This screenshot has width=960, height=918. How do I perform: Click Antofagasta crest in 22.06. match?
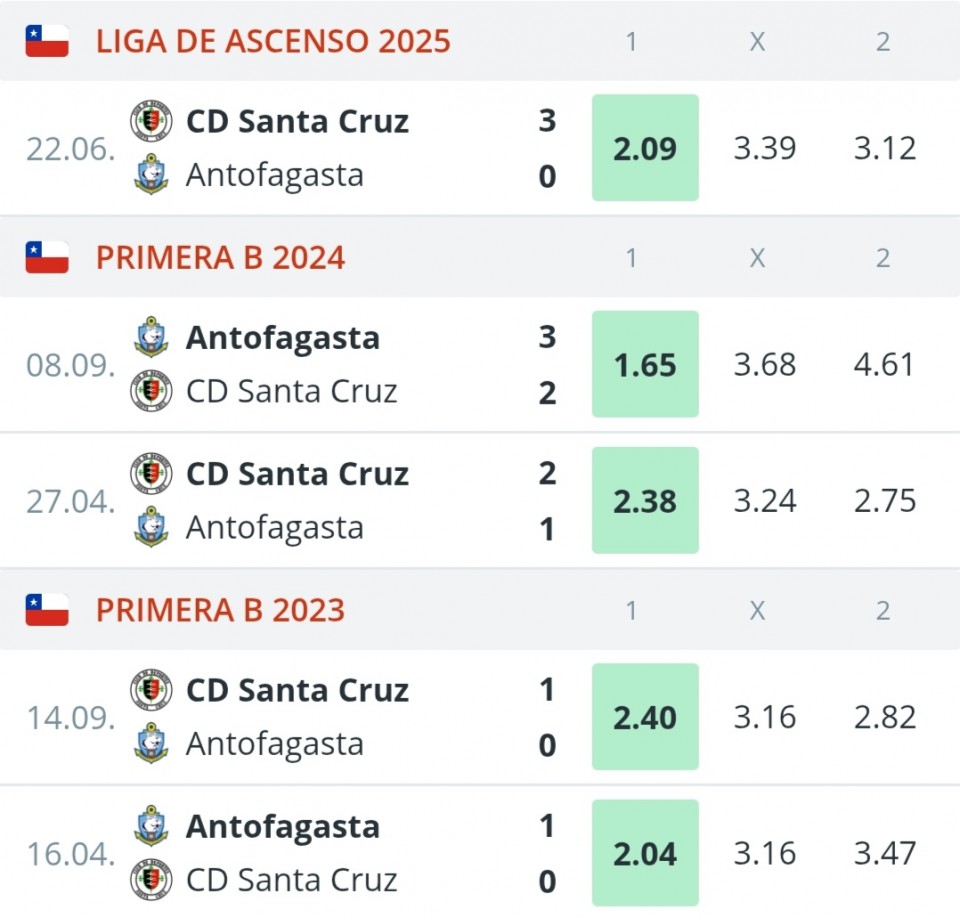(151, 174)
